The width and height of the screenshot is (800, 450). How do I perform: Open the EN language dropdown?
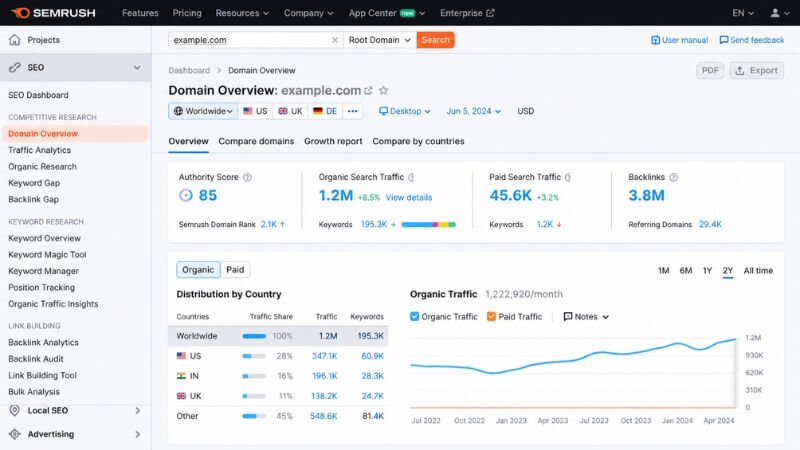(743, 13)
